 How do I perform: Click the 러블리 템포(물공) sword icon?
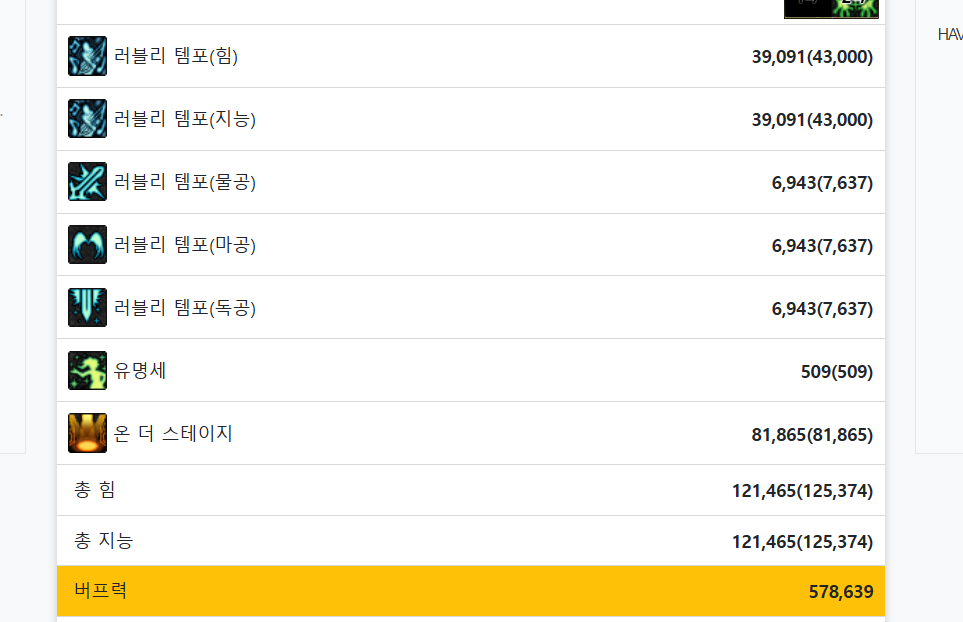[x=87, y=182]
